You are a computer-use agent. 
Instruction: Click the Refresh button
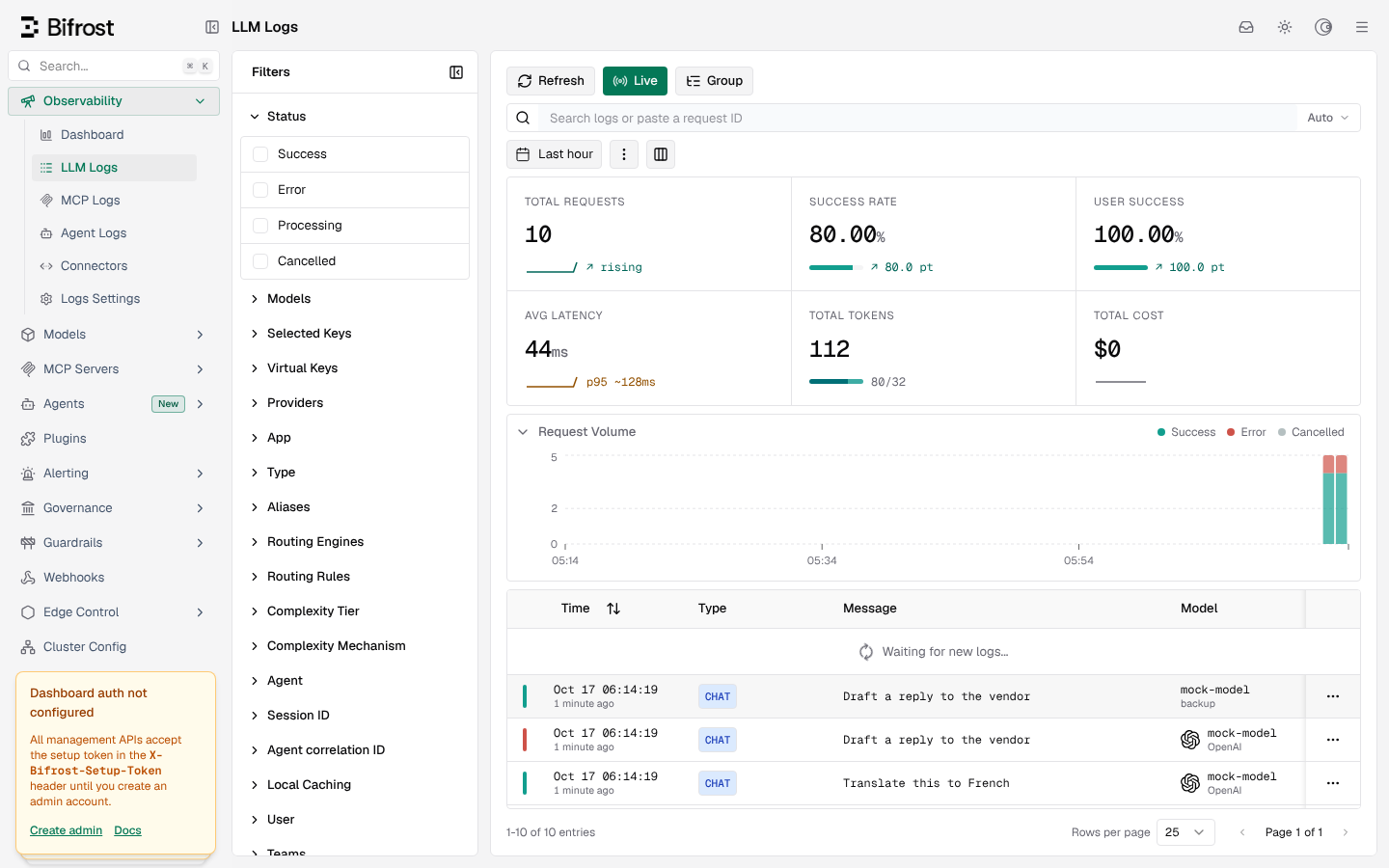(551, 81)
